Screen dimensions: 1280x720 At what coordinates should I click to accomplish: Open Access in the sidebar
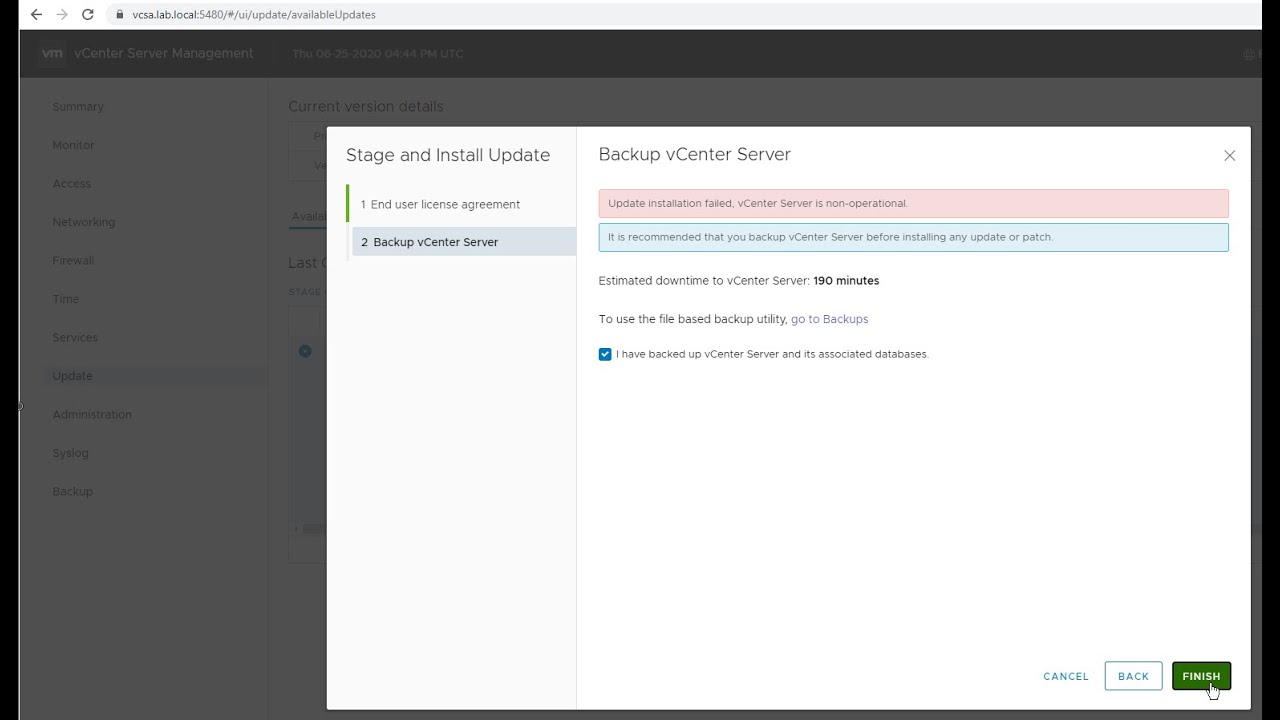(71, 184)
